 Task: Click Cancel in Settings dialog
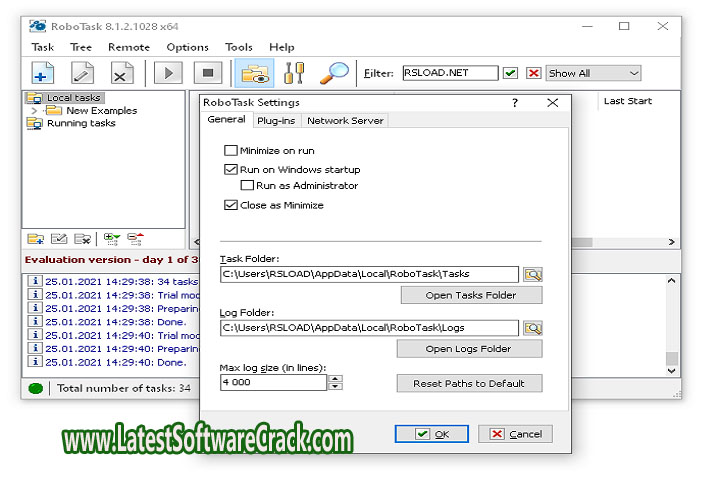515,434
